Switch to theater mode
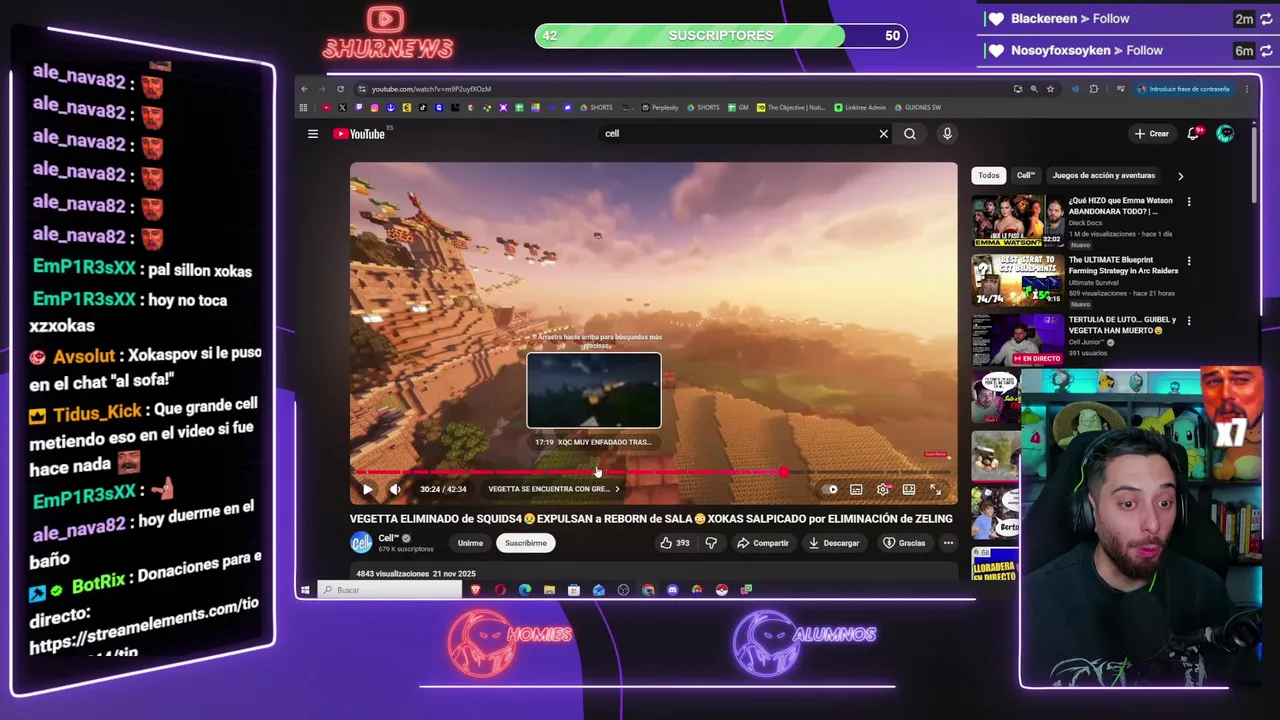The width and height of the screenshot is (1280, 720). pyautogui.click(x=909, y=489)
